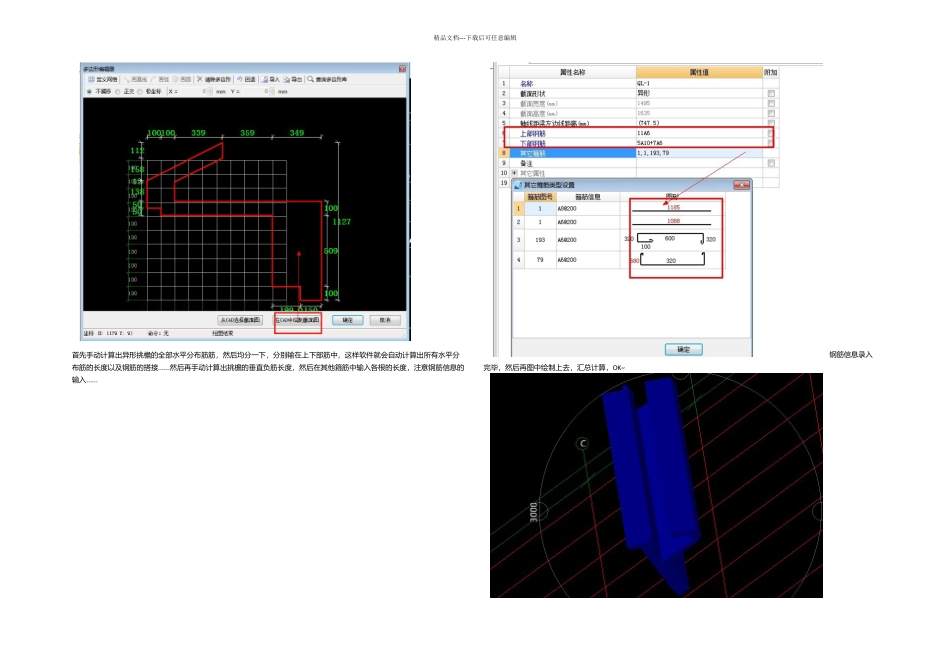Expand the 其它属性 tree row
950x672 pixels.
[x=515, y=172]
